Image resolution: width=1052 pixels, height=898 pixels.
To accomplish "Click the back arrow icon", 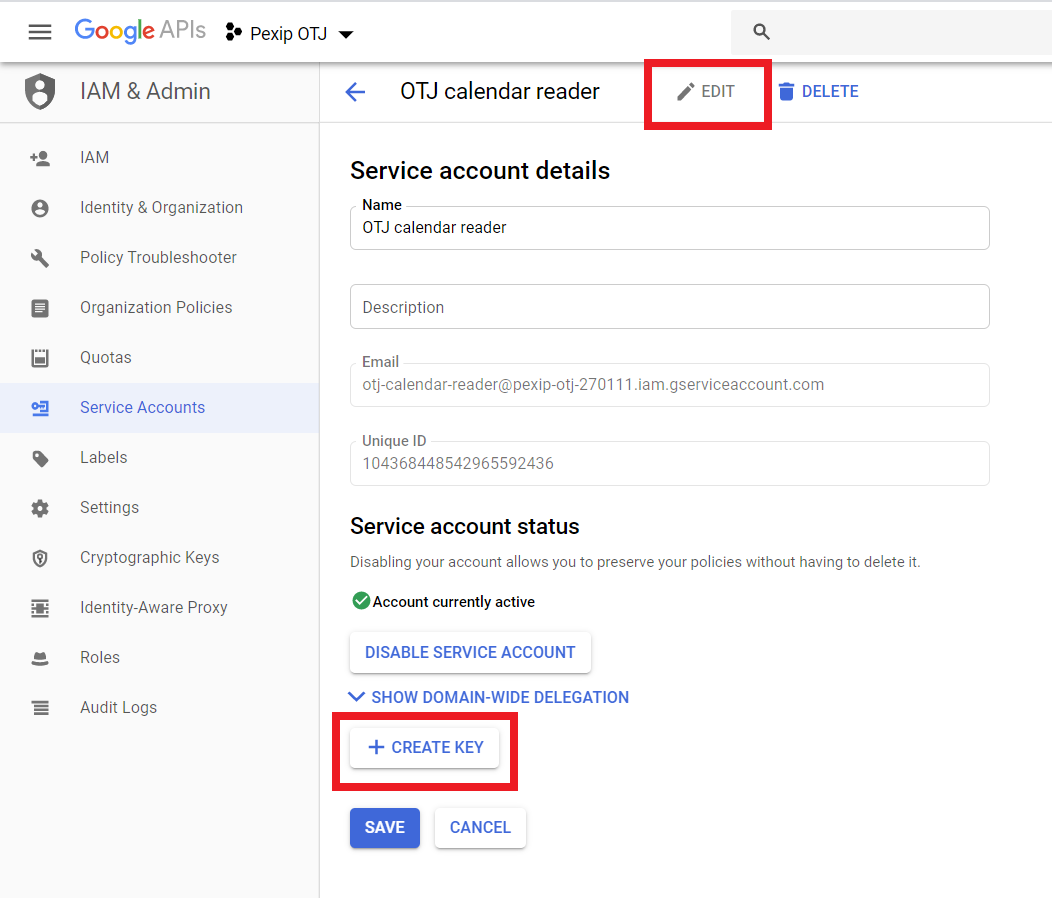I will pyautogui.click(x=355, y=92).
